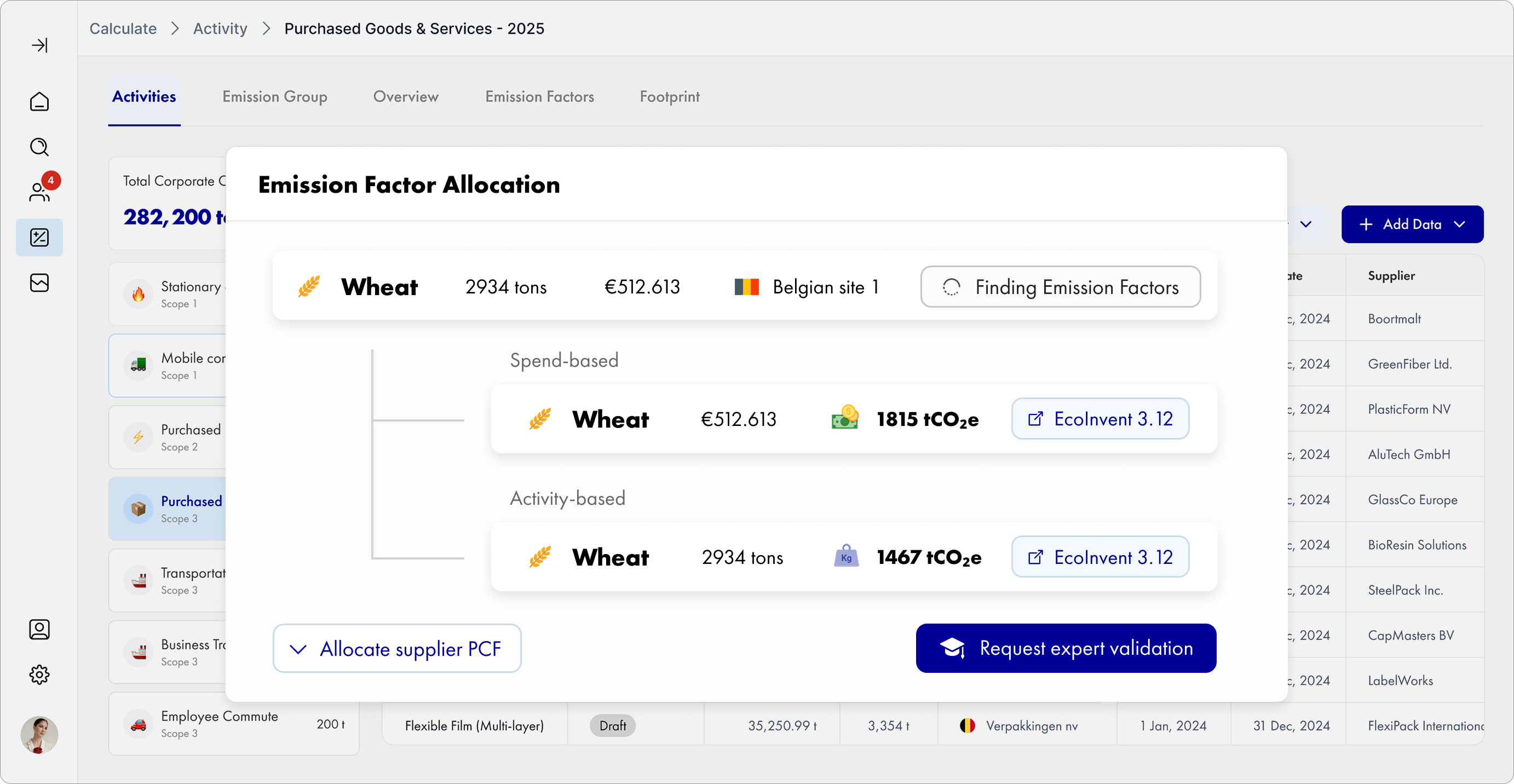Select the Calculate percent icon in sidebar

click(39, 238)
